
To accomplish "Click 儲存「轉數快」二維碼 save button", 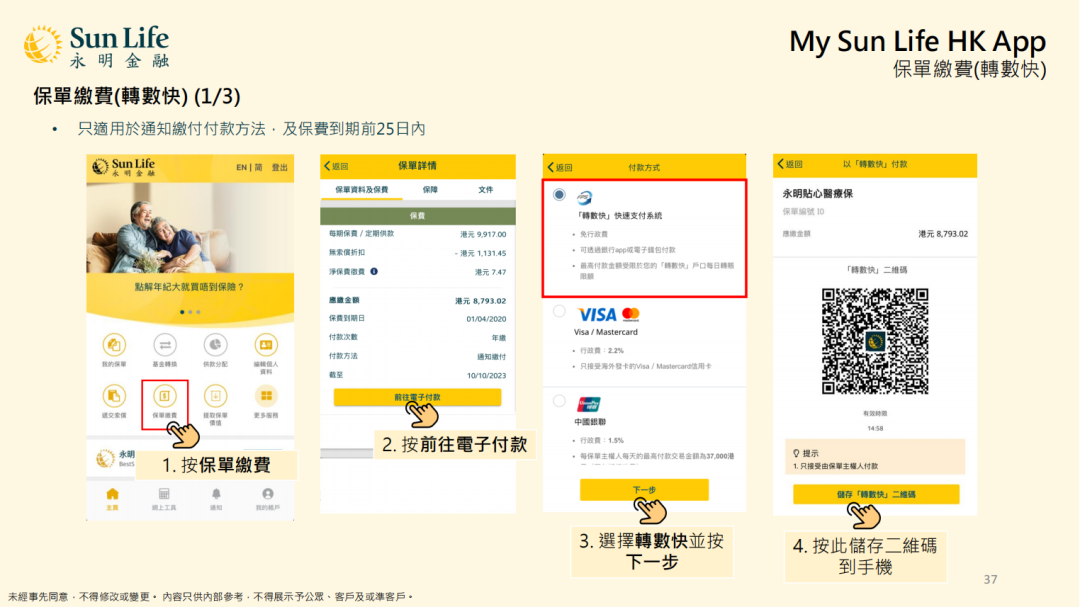I will pyautogui.click(x=876, y=494).
